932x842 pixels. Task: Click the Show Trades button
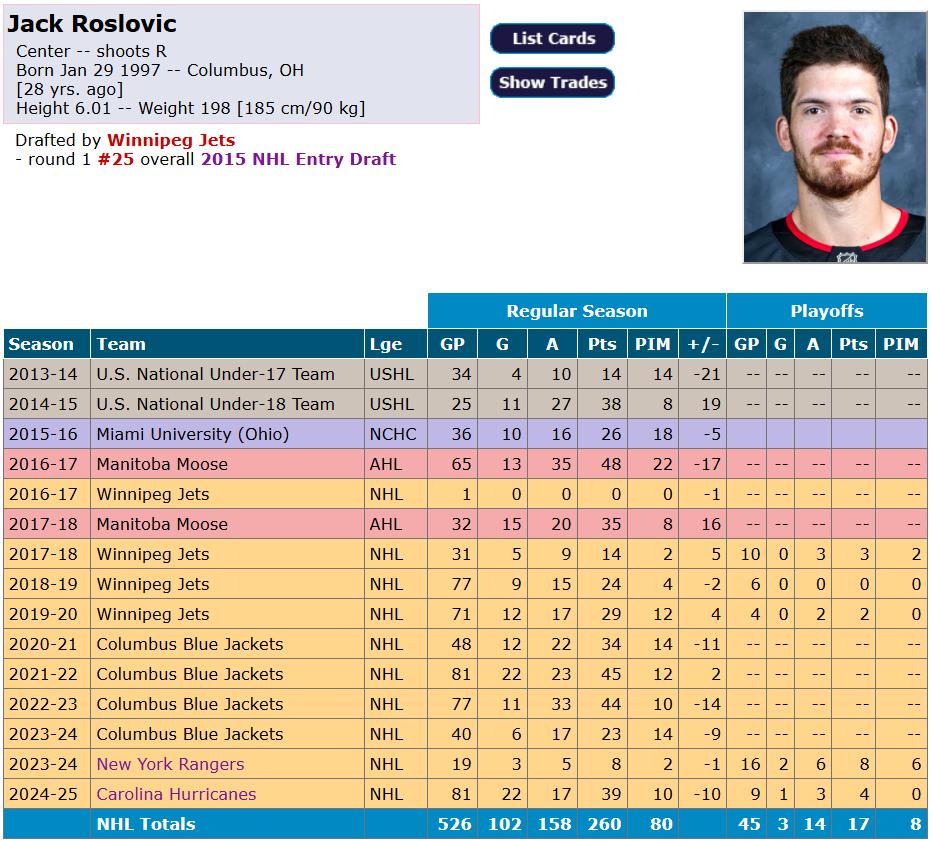tap(552, 83)
